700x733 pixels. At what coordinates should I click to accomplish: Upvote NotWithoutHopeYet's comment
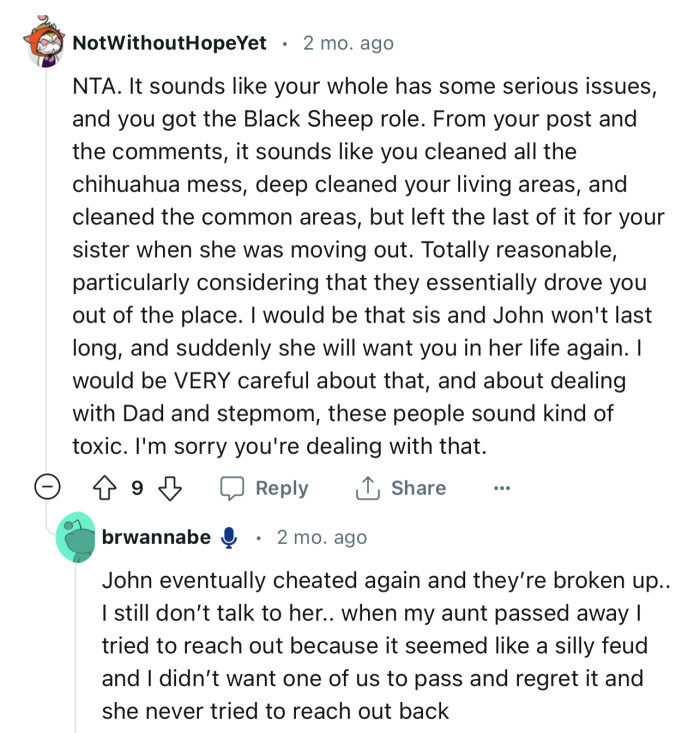pyautogui.click(x=107, y=488)
